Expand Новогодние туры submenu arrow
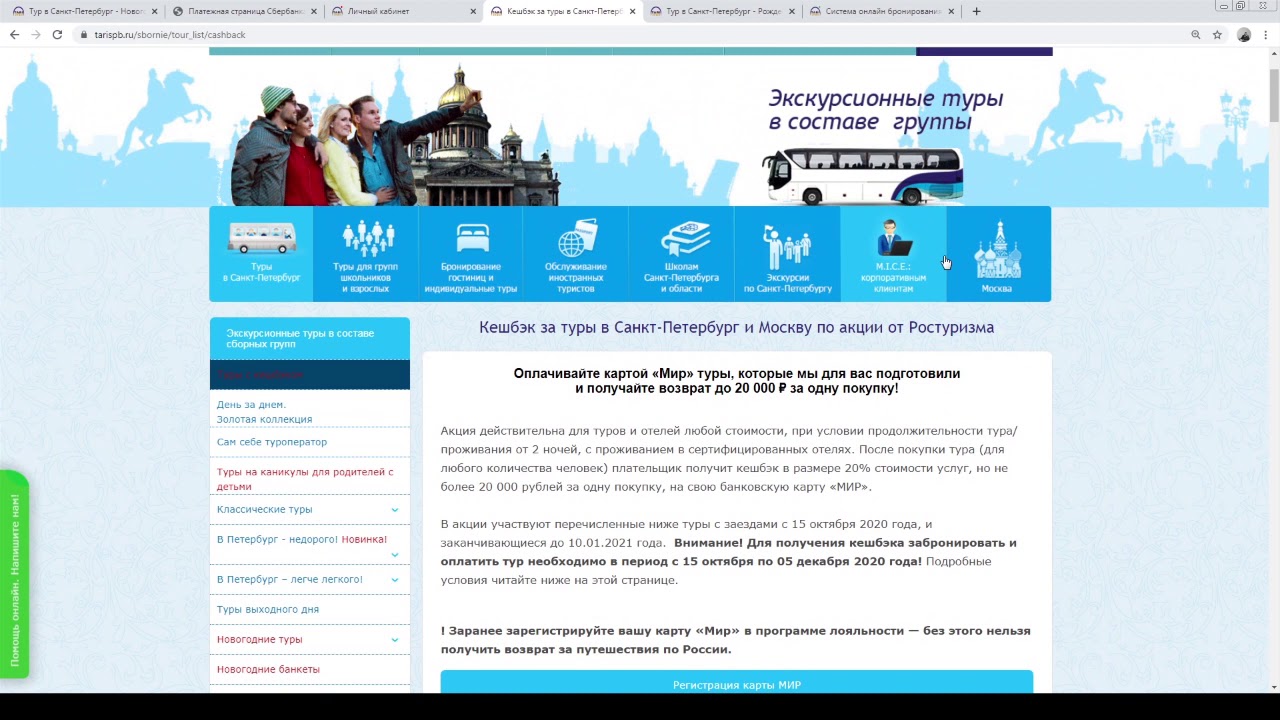 pyautogui.click(x=394, y=639)
